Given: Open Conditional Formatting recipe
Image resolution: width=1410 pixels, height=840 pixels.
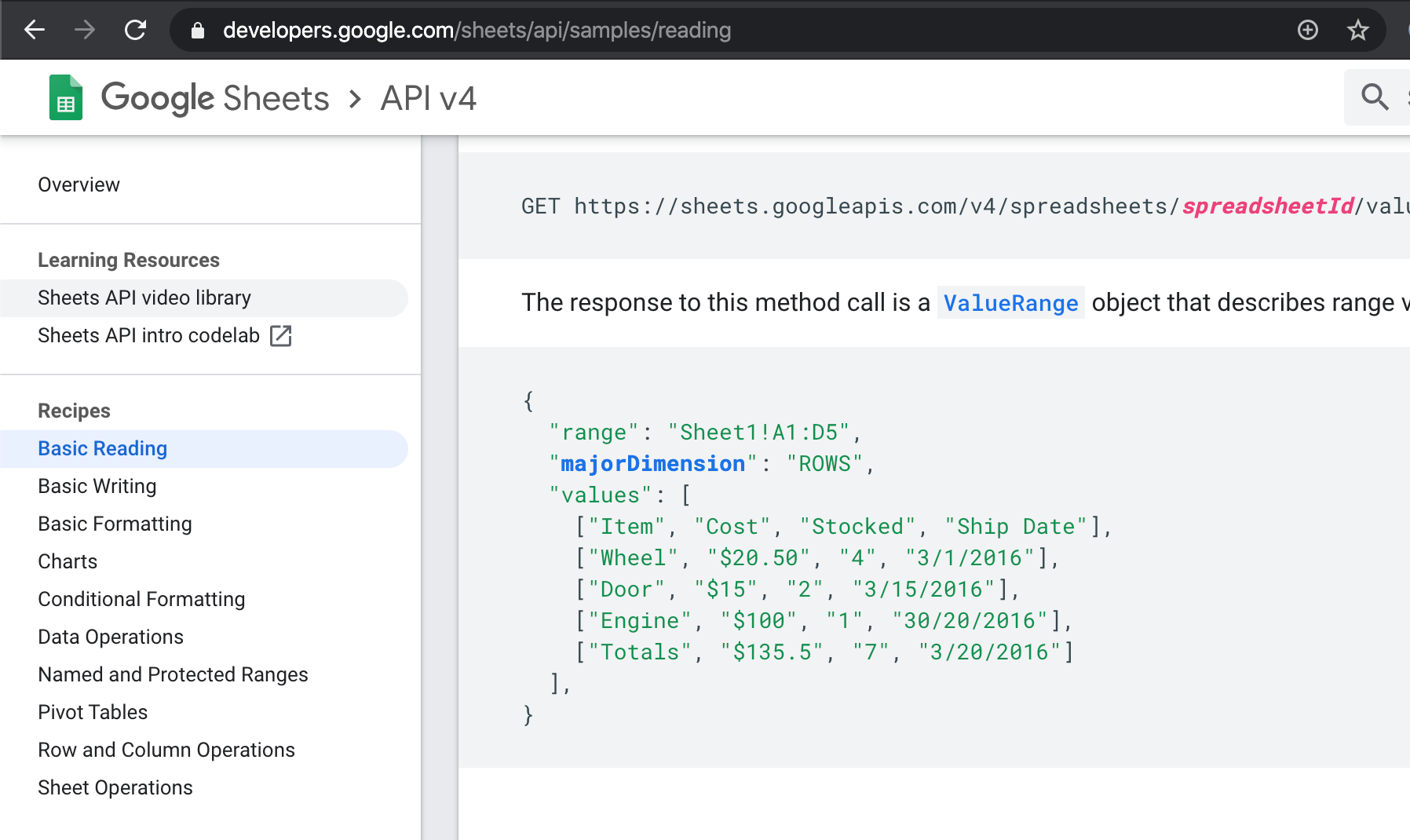Looking at the screenshot, I should (142, 599).
